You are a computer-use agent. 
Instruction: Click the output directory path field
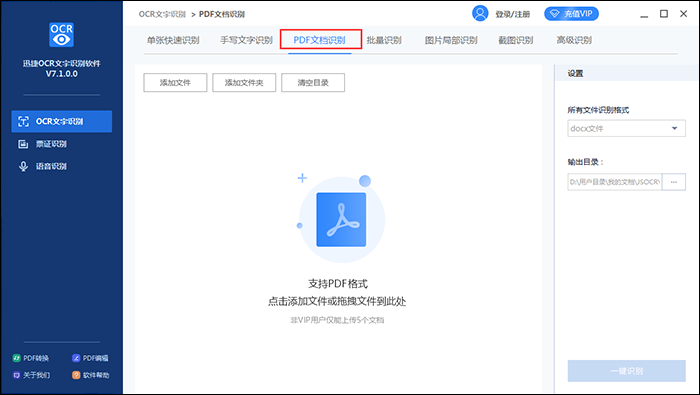tap(615, 182)
